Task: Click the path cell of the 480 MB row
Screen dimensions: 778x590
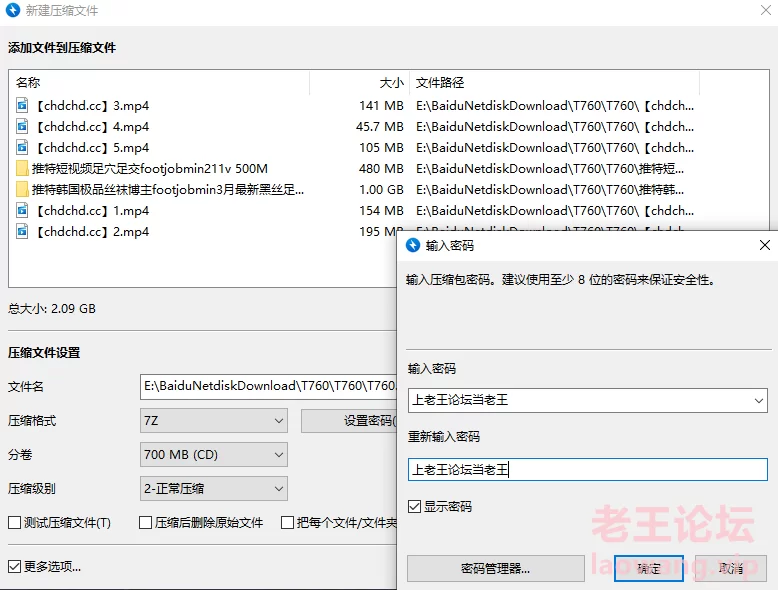Action: coord(550,169)
